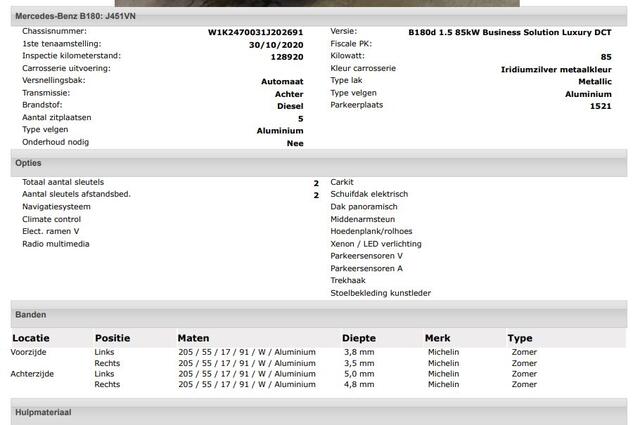Select the Diesel fuel value
This screenshot has height=425, width=640.
click(290, 106)
